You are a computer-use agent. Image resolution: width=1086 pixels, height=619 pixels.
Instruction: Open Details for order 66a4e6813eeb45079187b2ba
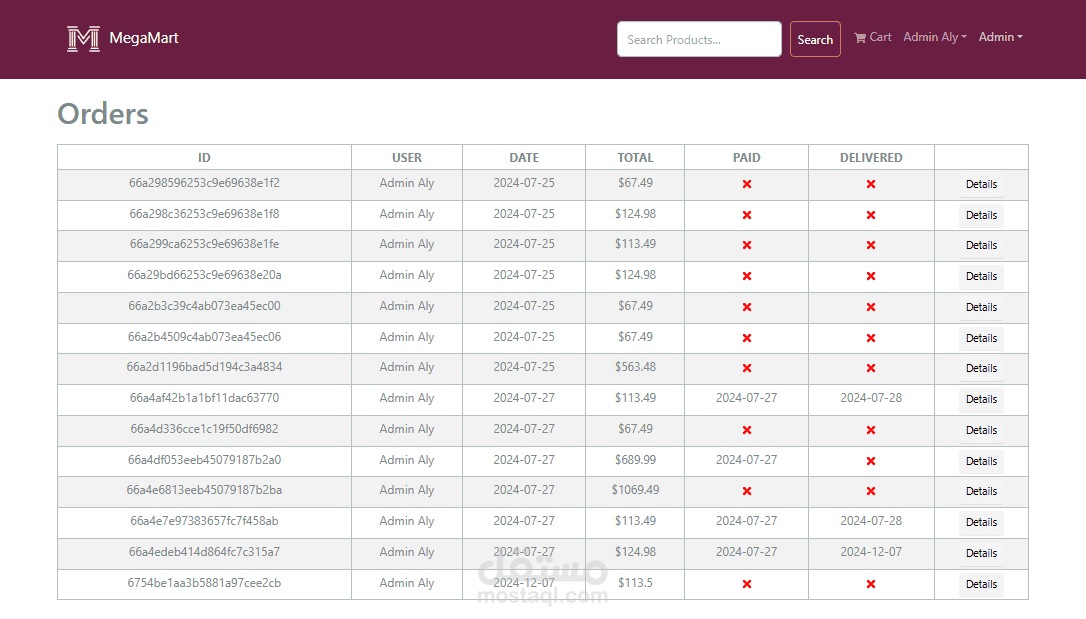(981, 491)
